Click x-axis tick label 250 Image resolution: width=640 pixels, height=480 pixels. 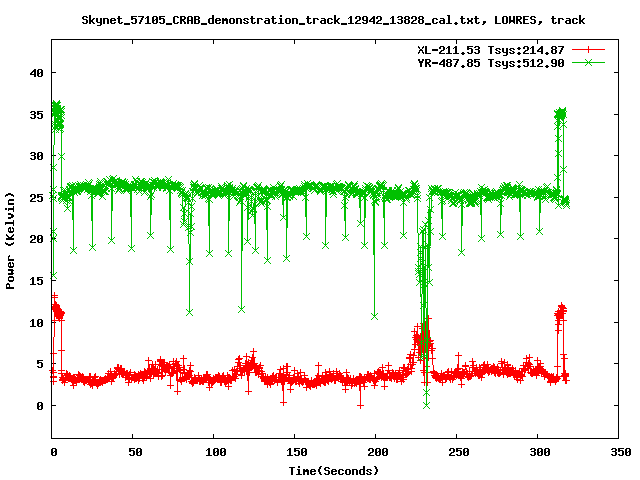click(458, 452)
